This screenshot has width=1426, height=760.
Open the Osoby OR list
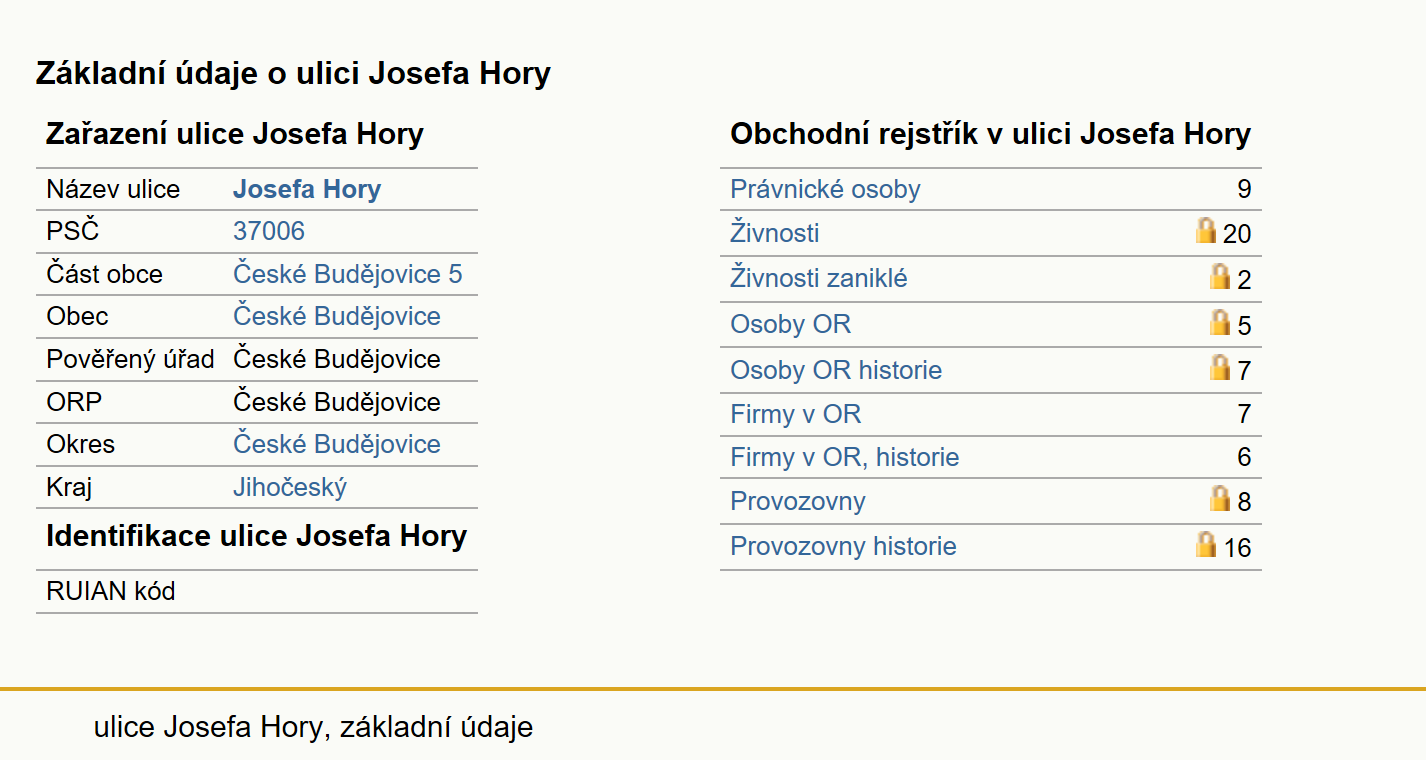[791, 325]
